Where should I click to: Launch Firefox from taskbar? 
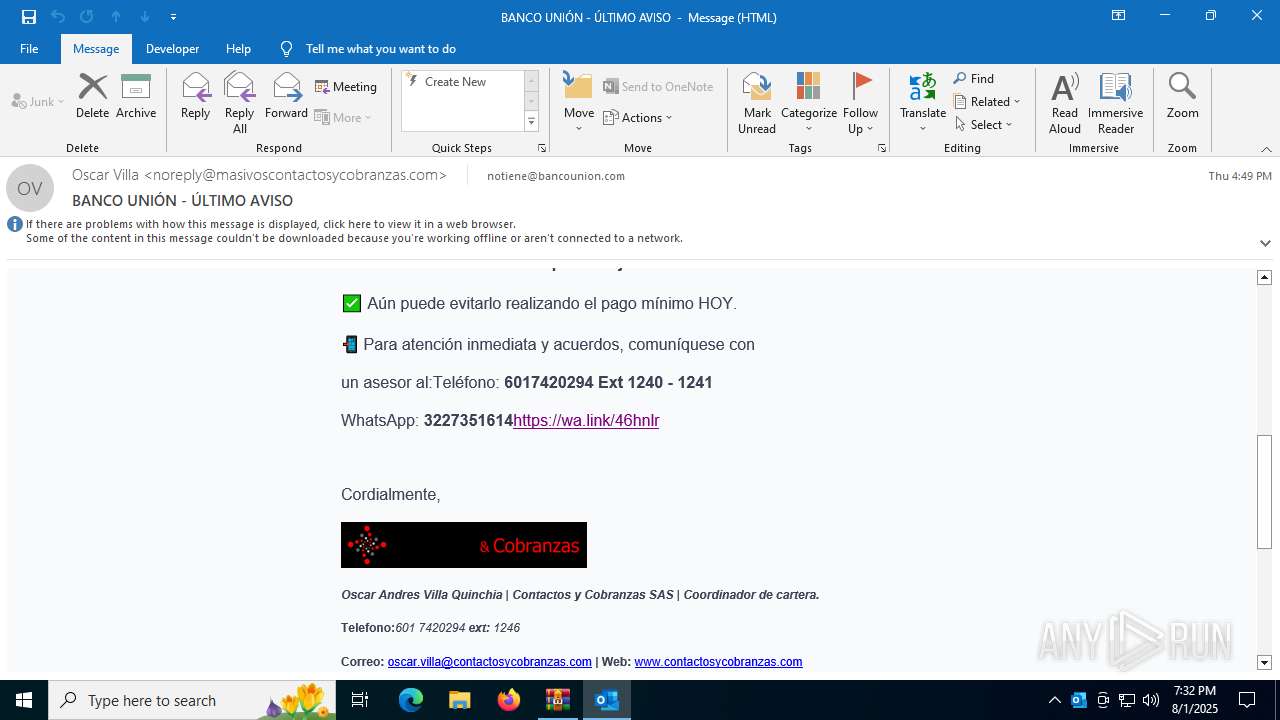[x=508, y=700]
